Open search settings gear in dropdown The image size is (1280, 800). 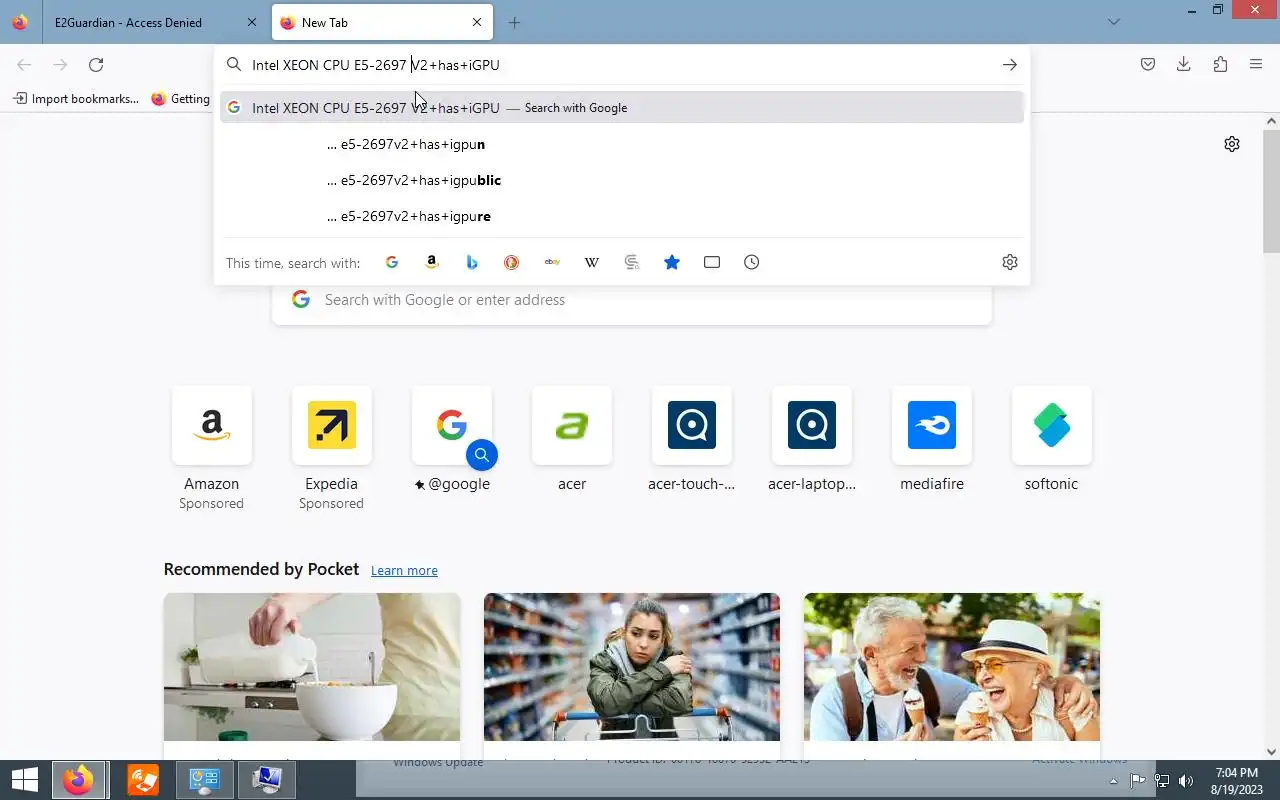pos(1010,262)
